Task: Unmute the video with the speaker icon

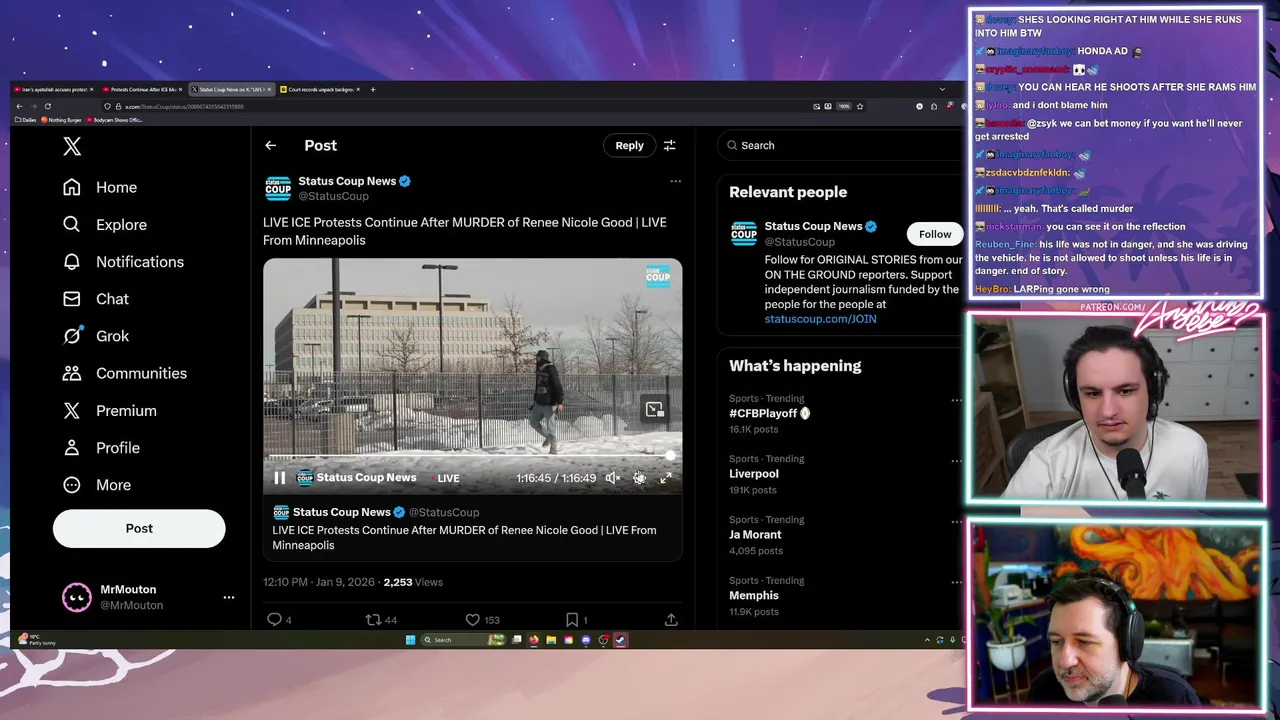Action: coord(613,478)
